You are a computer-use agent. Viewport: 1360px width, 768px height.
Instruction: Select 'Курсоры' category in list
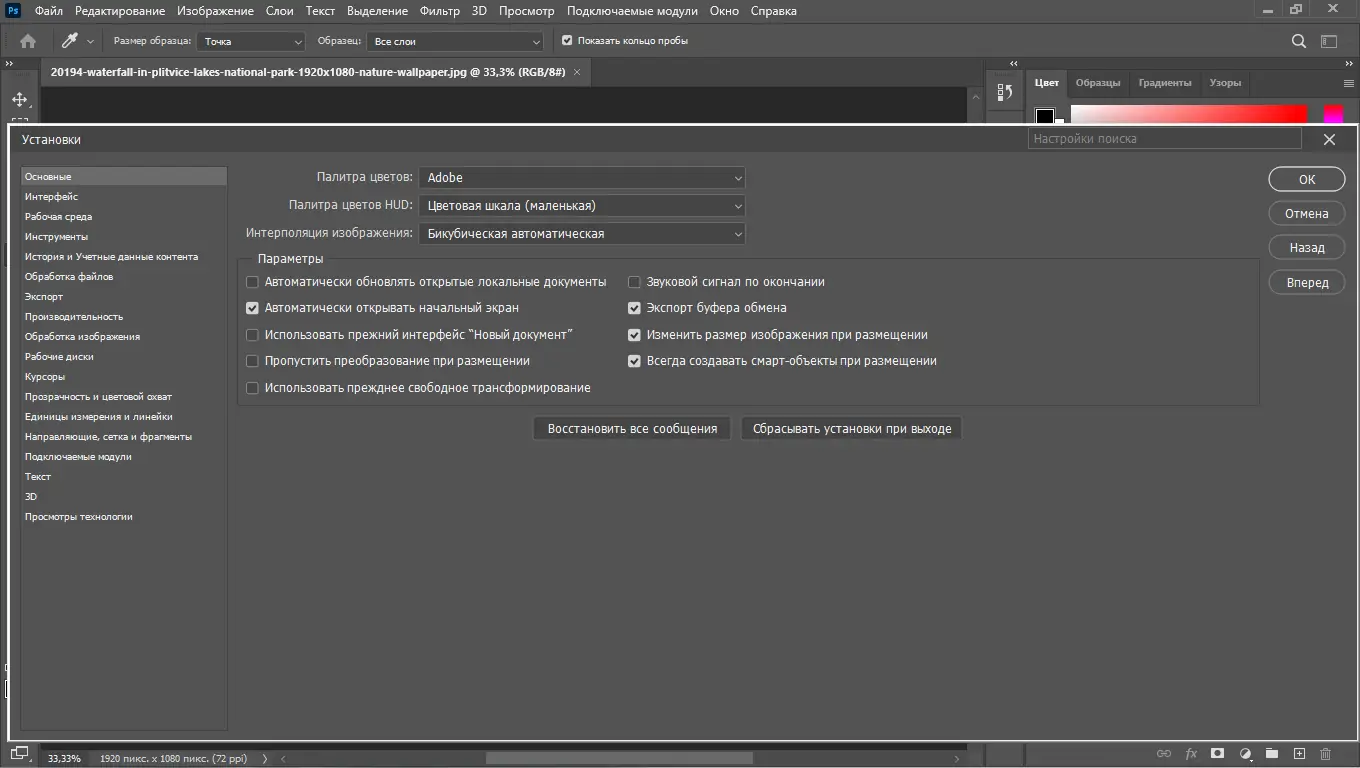tap(124, 377)
